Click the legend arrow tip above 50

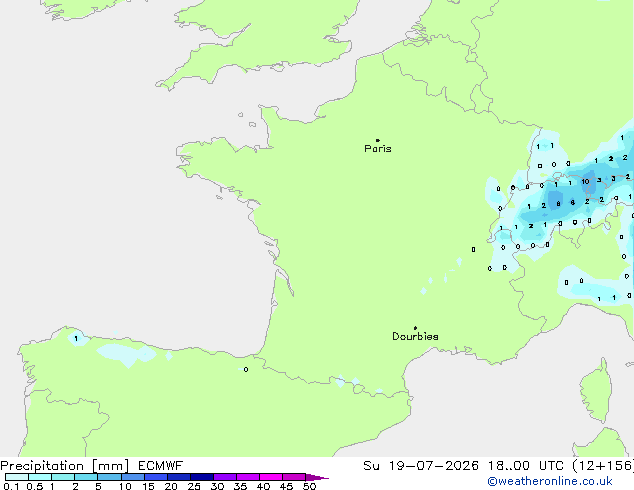click(x=317, y=477)
